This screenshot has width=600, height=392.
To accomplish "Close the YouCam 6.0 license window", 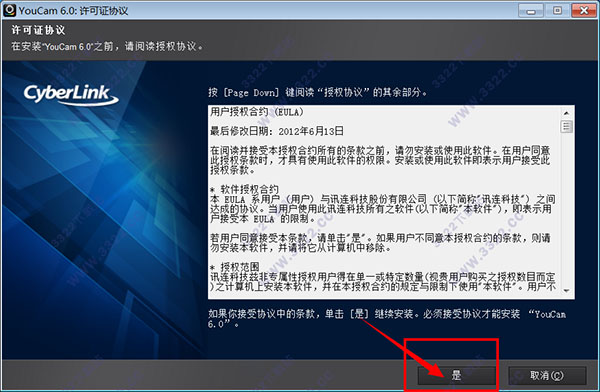I will click(584, 10).
